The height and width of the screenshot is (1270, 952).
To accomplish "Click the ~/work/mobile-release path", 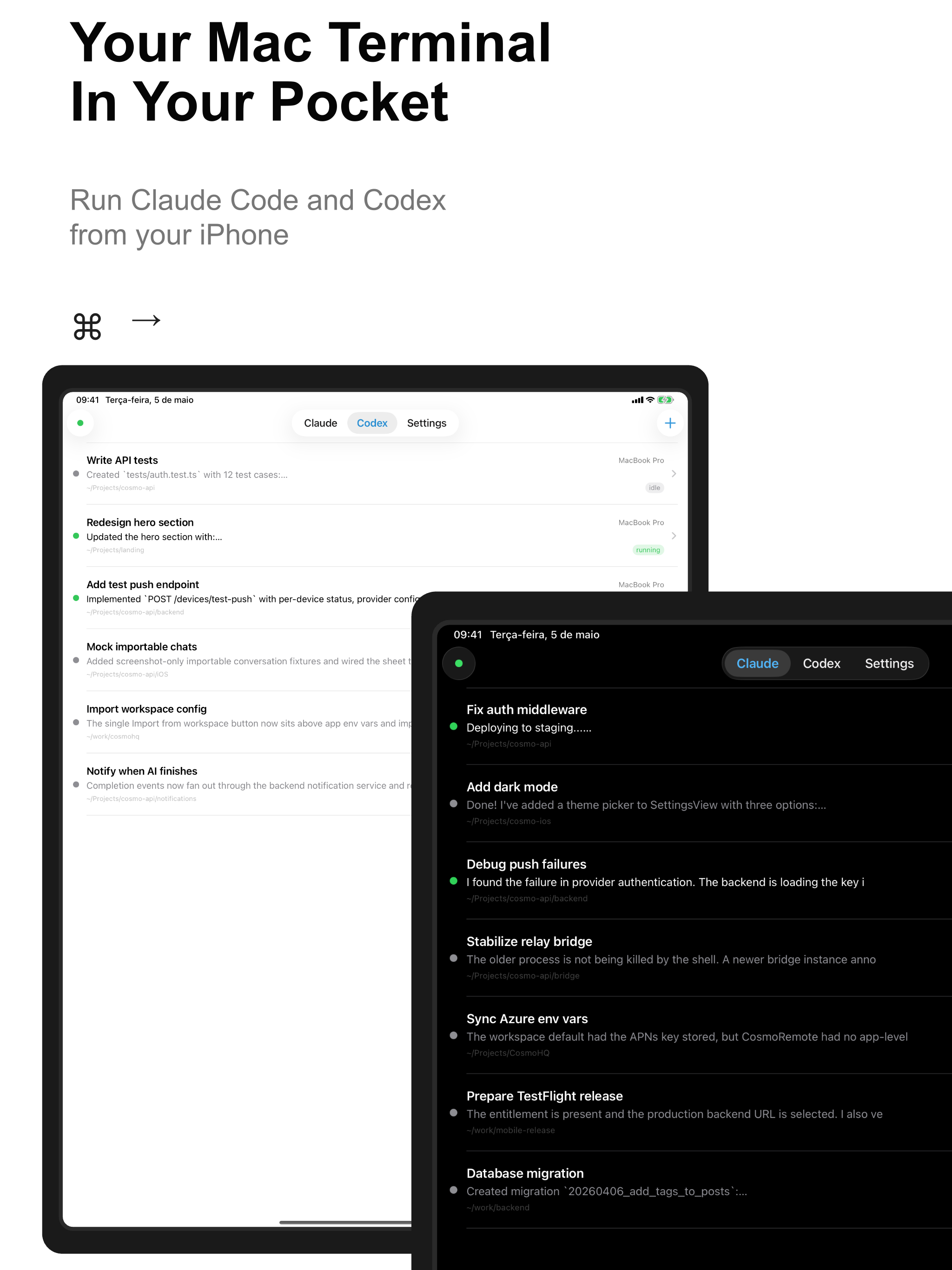I will 510,1130.
